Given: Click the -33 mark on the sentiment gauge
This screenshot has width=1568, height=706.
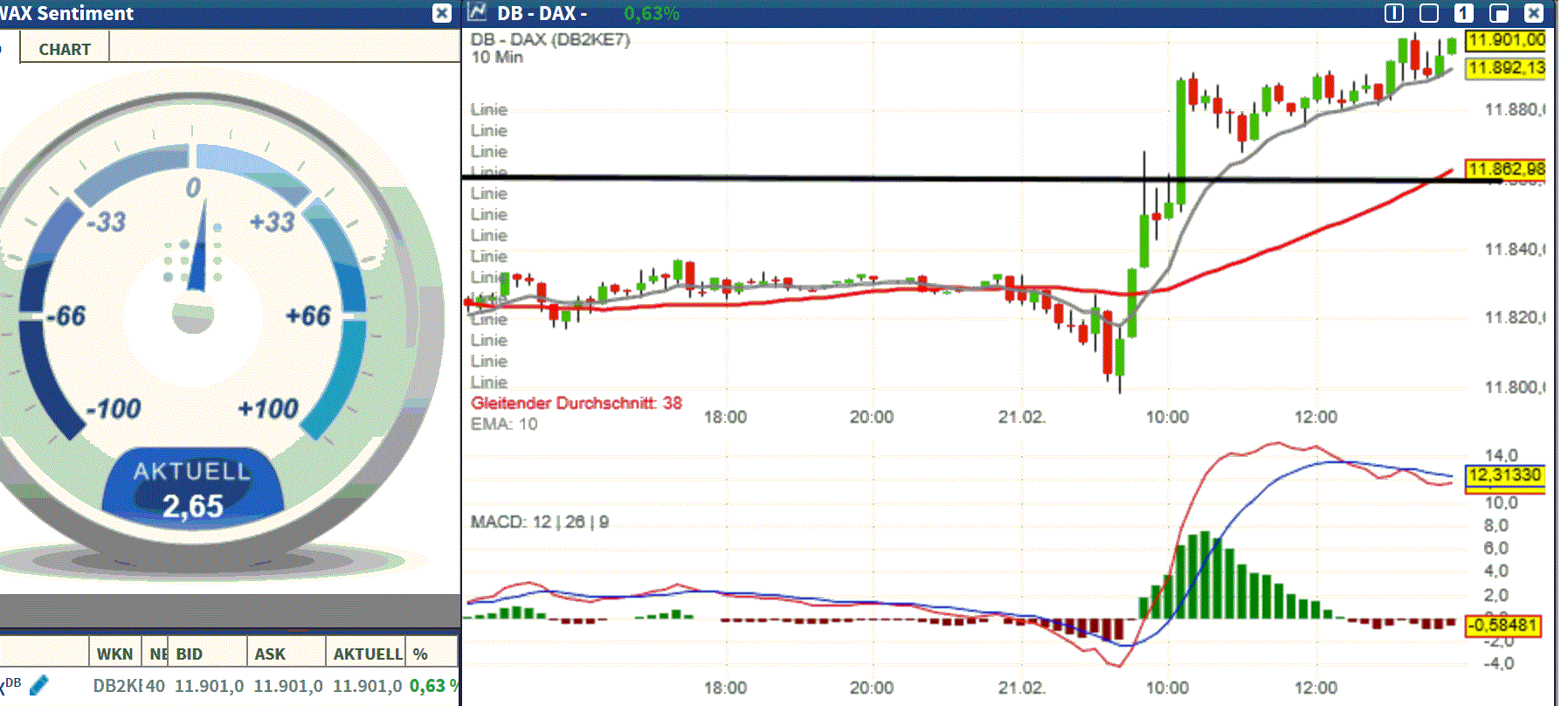Looking at the screenshot, I should (x=107, y=222).
